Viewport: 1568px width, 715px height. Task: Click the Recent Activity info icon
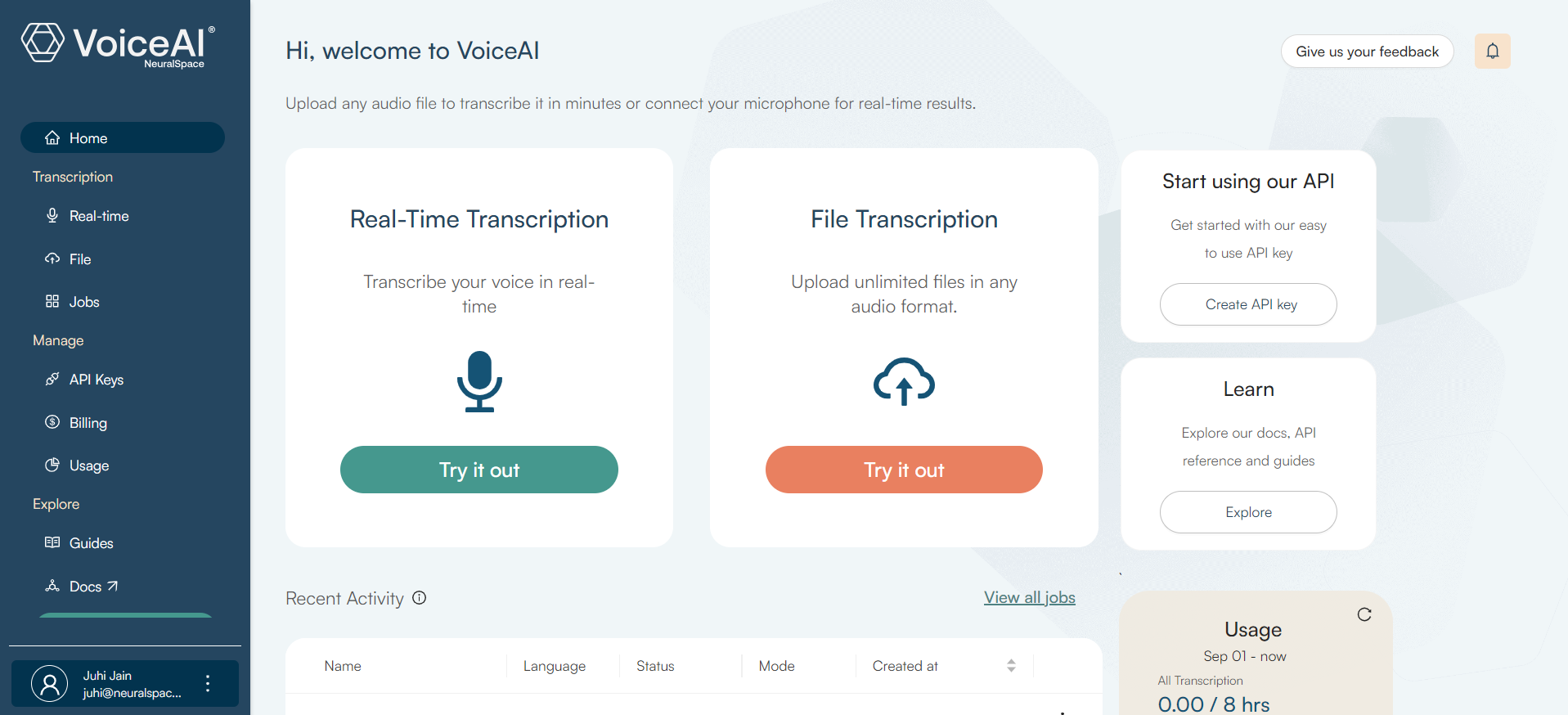point(420,598)
